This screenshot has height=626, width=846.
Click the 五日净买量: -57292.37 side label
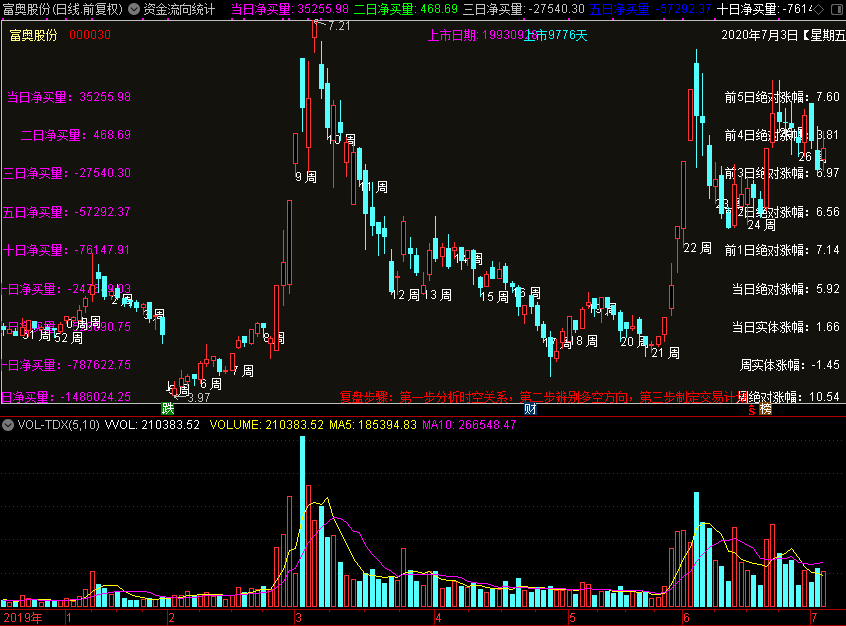point(67,212)
